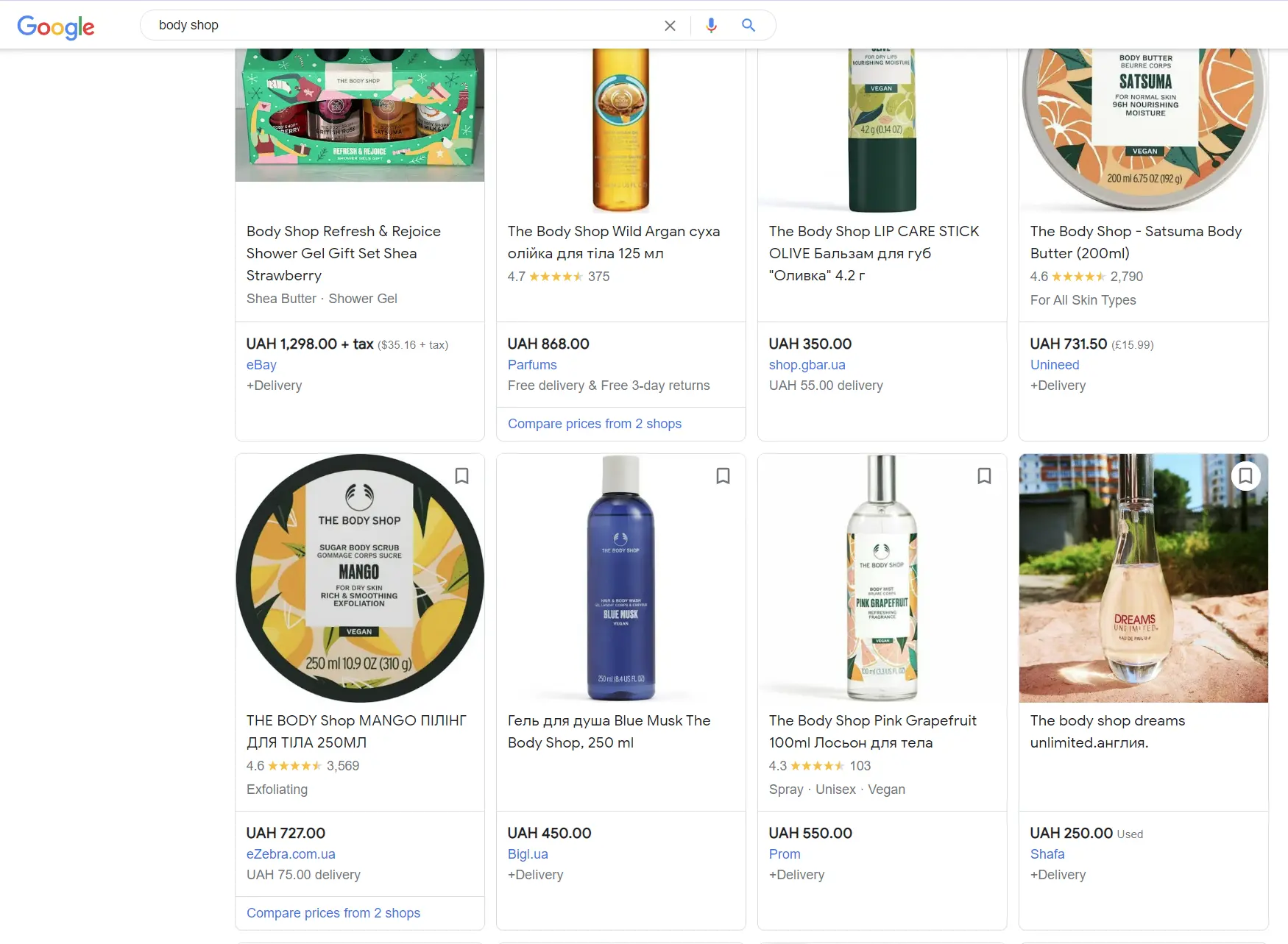Viewport: 1288px width, 944px height.
Task: Go to eZebra.com.ua store
Action: (x=291, y=854)
